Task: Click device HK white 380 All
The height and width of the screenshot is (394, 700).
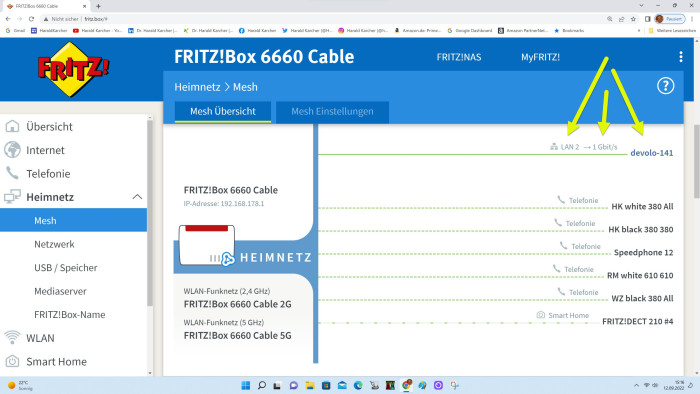Action: pos(642,207)
